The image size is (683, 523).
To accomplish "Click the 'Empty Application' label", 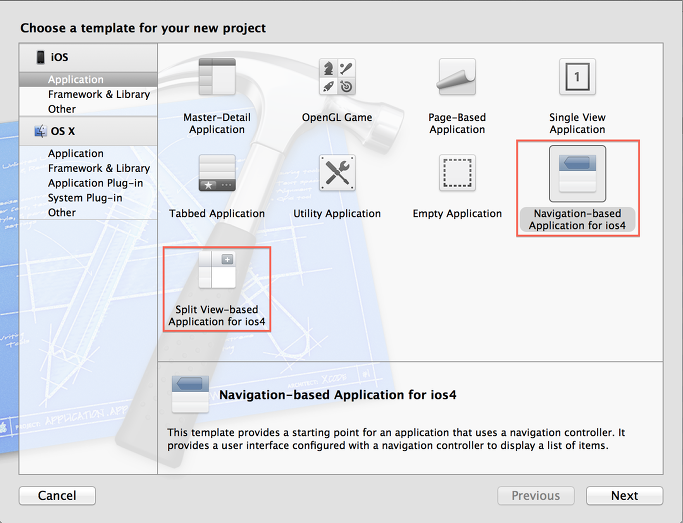I will [x=457, y=213].
